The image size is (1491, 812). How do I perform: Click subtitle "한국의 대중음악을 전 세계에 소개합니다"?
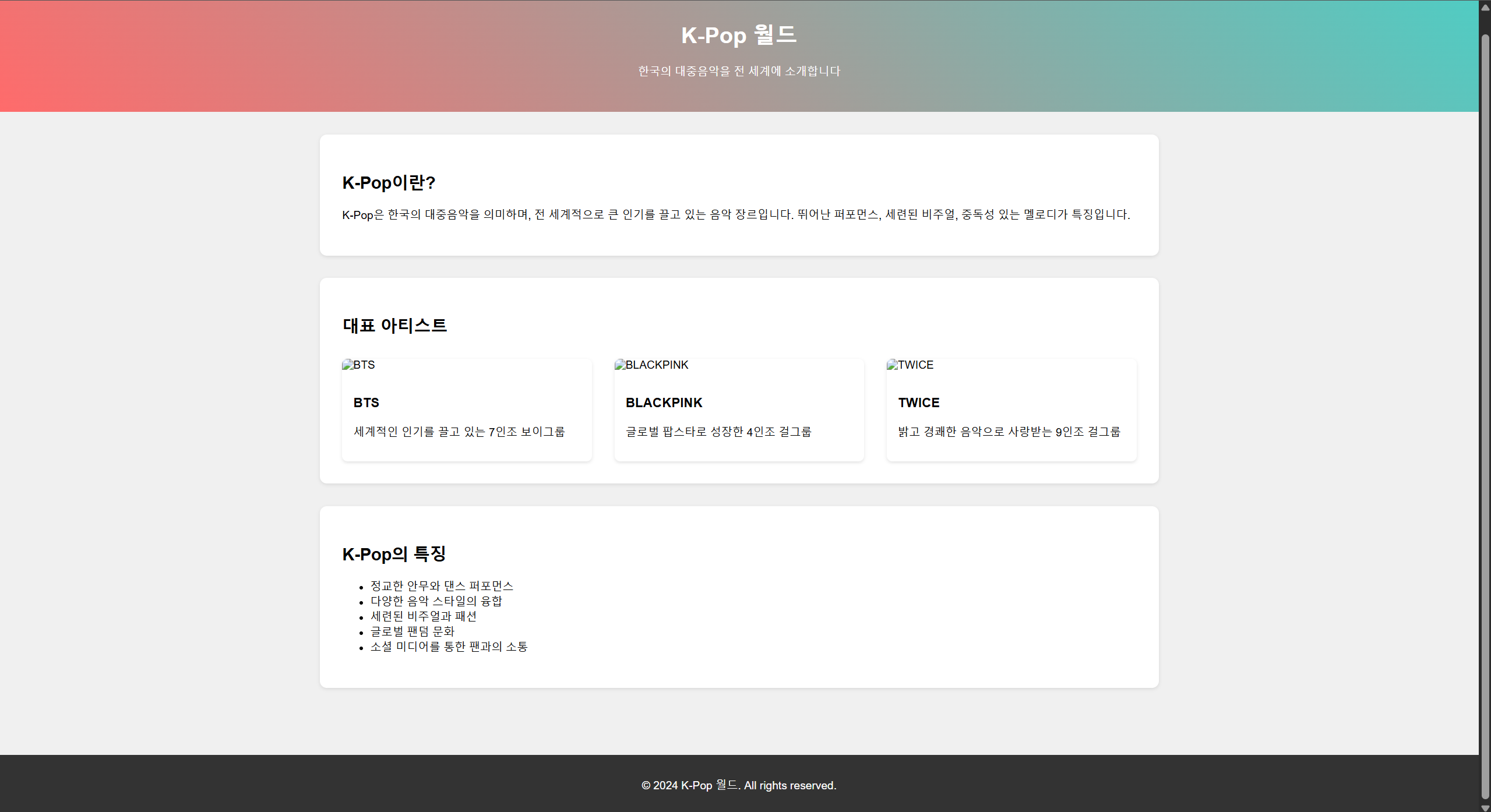coord(739,71)
